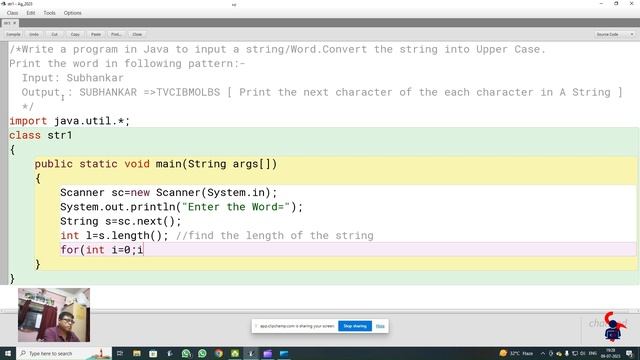The height and width of the screenshot is (360, 640).
Task: Open the Class menu
Action: pyautogui.click(x=12, y=13)
